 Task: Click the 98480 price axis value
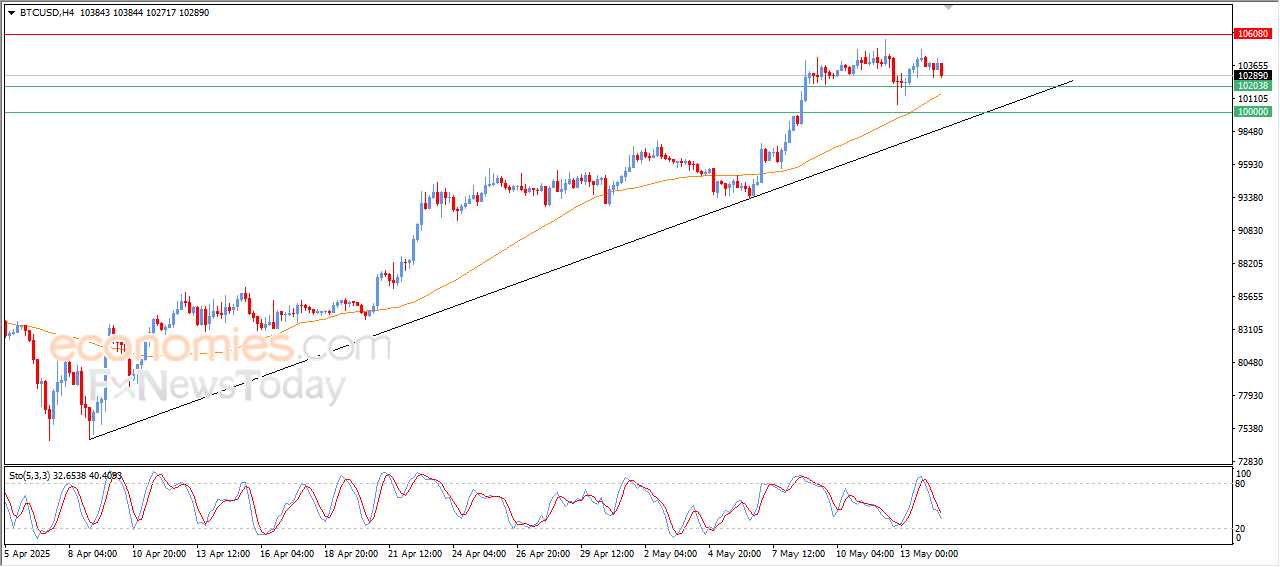pyautogui.click(x=1251, y=132)
